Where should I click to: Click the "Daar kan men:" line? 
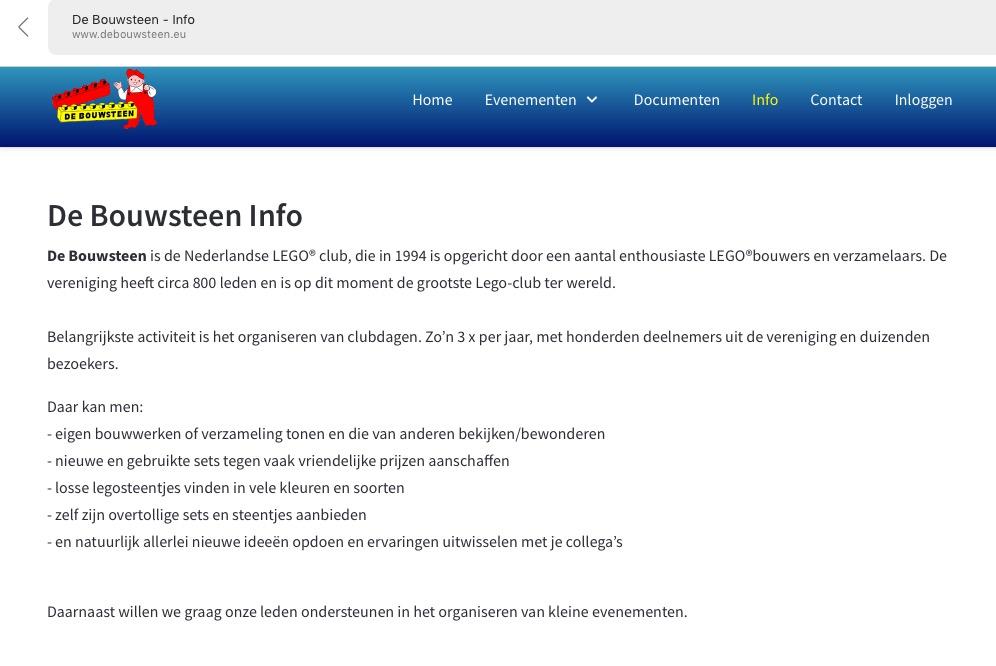point(95,407)
